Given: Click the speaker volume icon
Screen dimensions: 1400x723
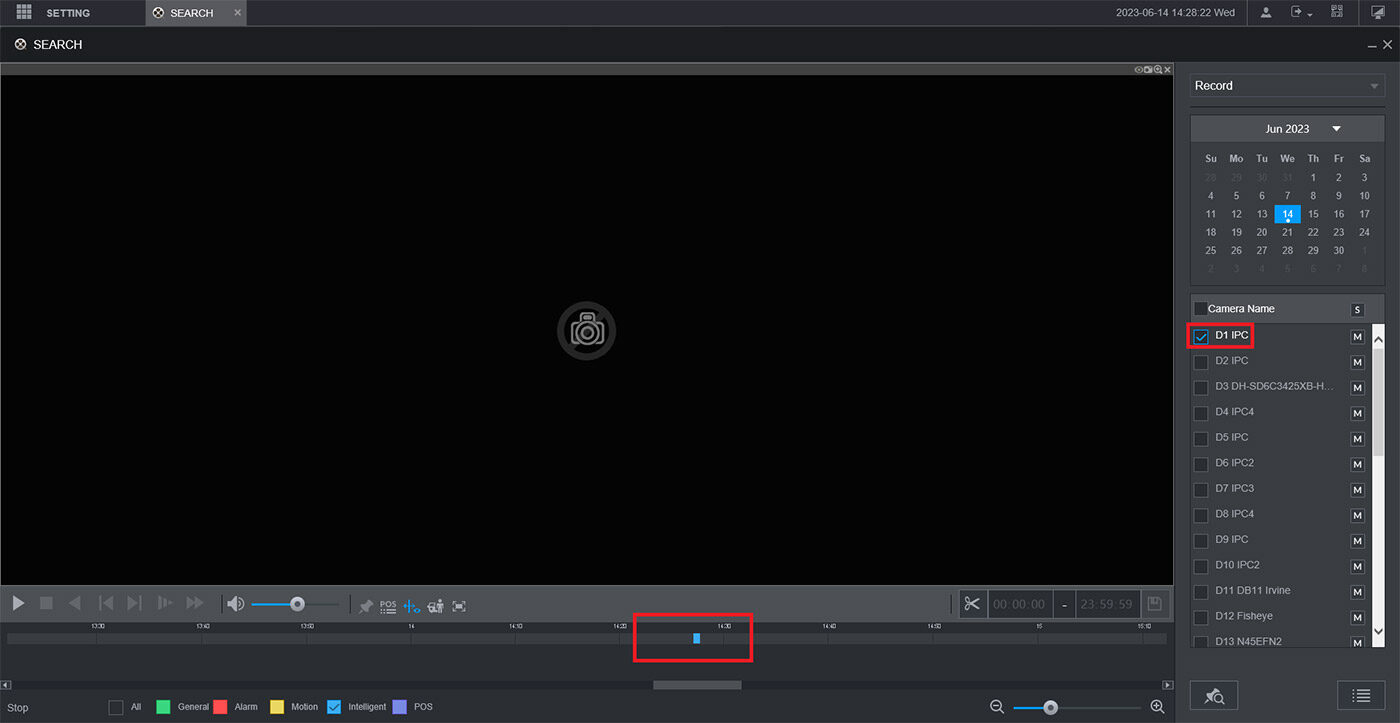Looking at the screenshot, I should pyautogui.click(x=236, y=604).
